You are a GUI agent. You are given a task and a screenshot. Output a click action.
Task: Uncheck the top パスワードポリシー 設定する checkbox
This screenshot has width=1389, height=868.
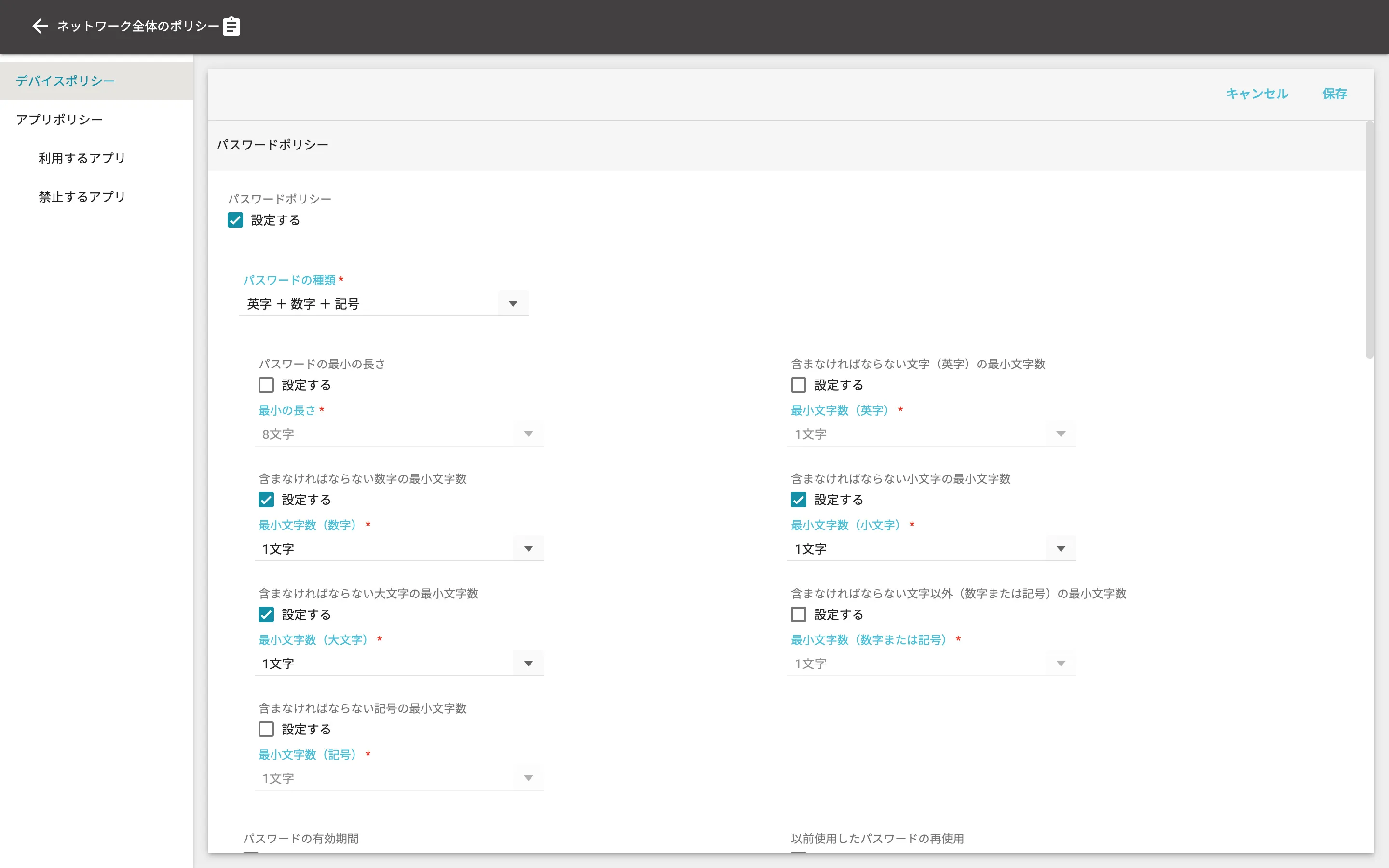[x=235, y=220]
